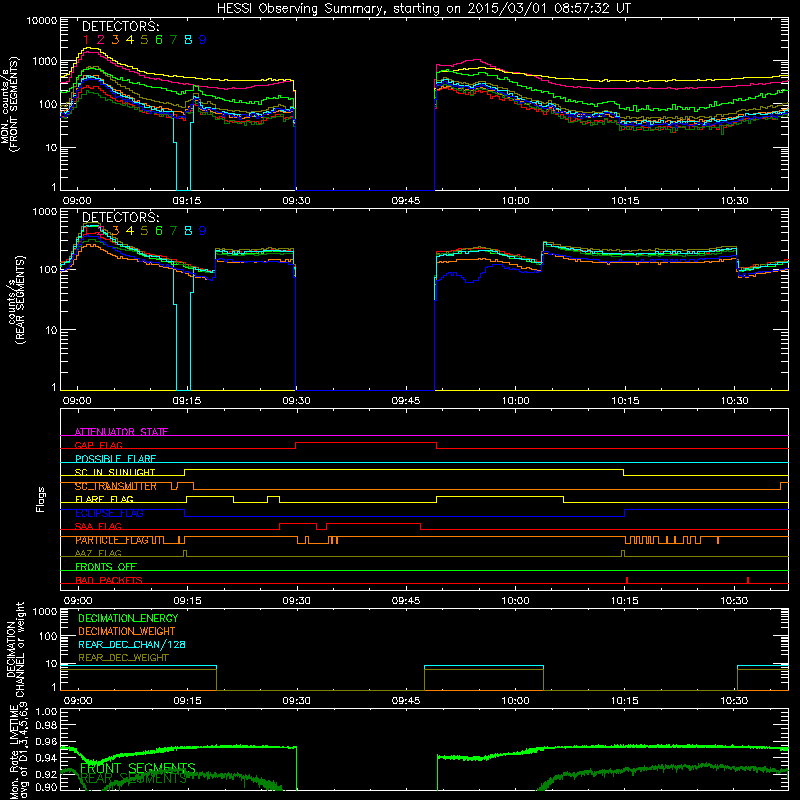Select the SC_IN_SUNLIGHT flag label
The width and height of the screenshot is (800, 800).
pos(115,472)
